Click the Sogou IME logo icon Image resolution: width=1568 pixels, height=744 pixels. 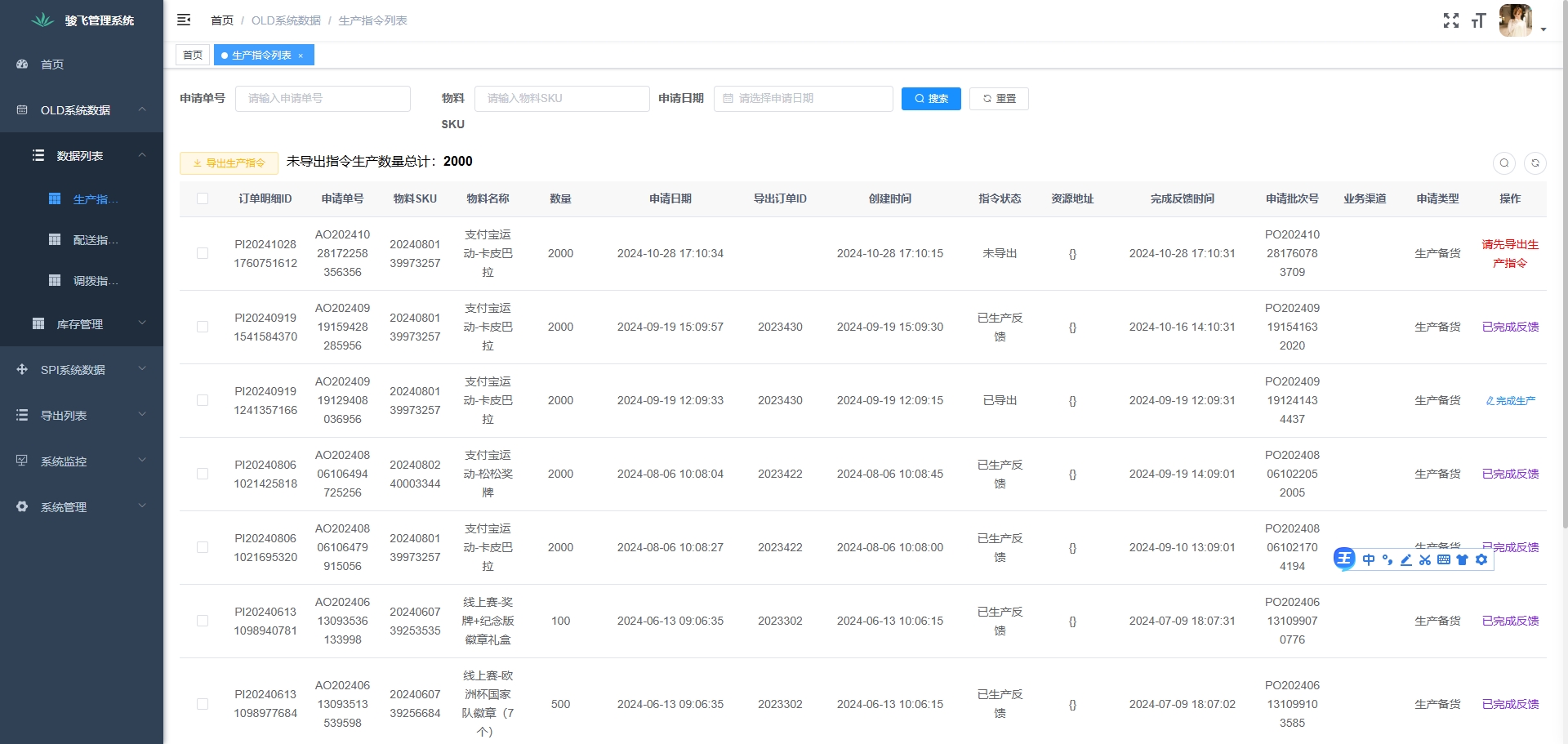1344,559
